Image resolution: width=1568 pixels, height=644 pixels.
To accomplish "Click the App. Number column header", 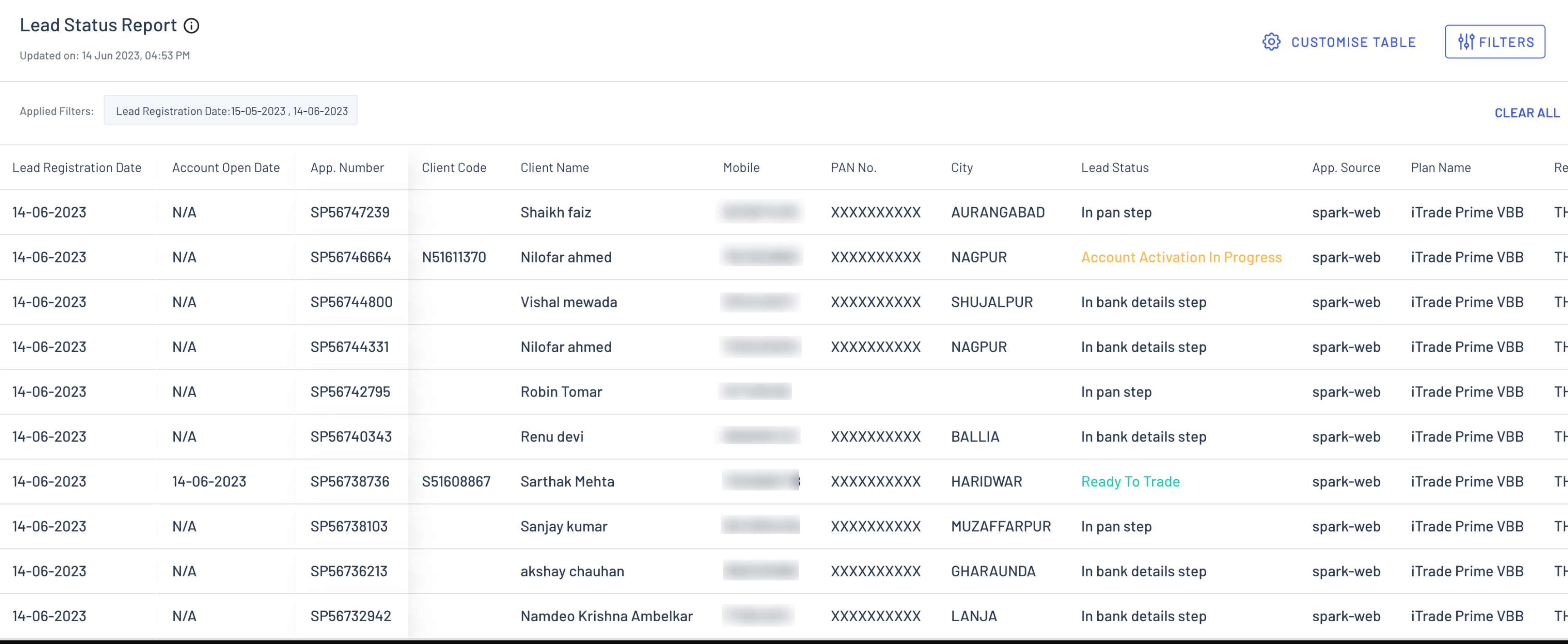I will tap(347, 168).
